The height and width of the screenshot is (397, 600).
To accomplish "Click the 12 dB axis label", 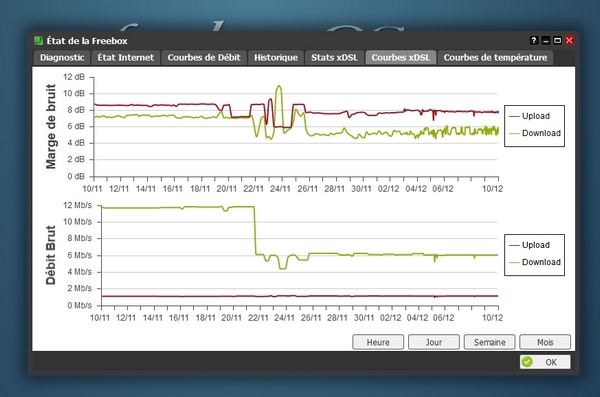I will click(74, 77).
